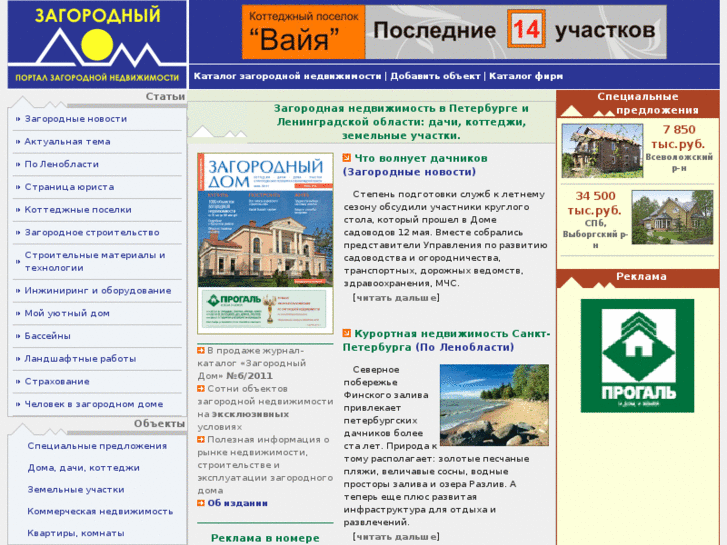Open Реклама в номере link
The width and height of the screenshot is (727, 545).
[265, 538]
